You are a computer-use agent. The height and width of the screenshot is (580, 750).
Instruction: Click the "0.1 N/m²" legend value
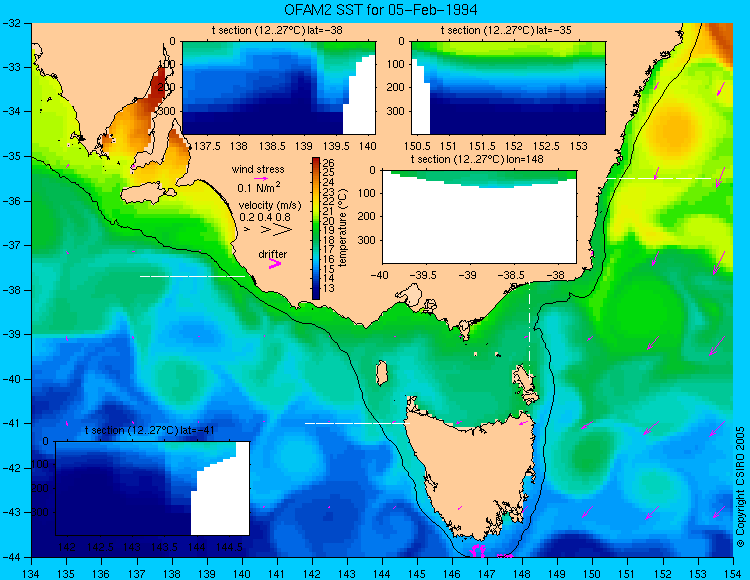(x=259, y=187)
